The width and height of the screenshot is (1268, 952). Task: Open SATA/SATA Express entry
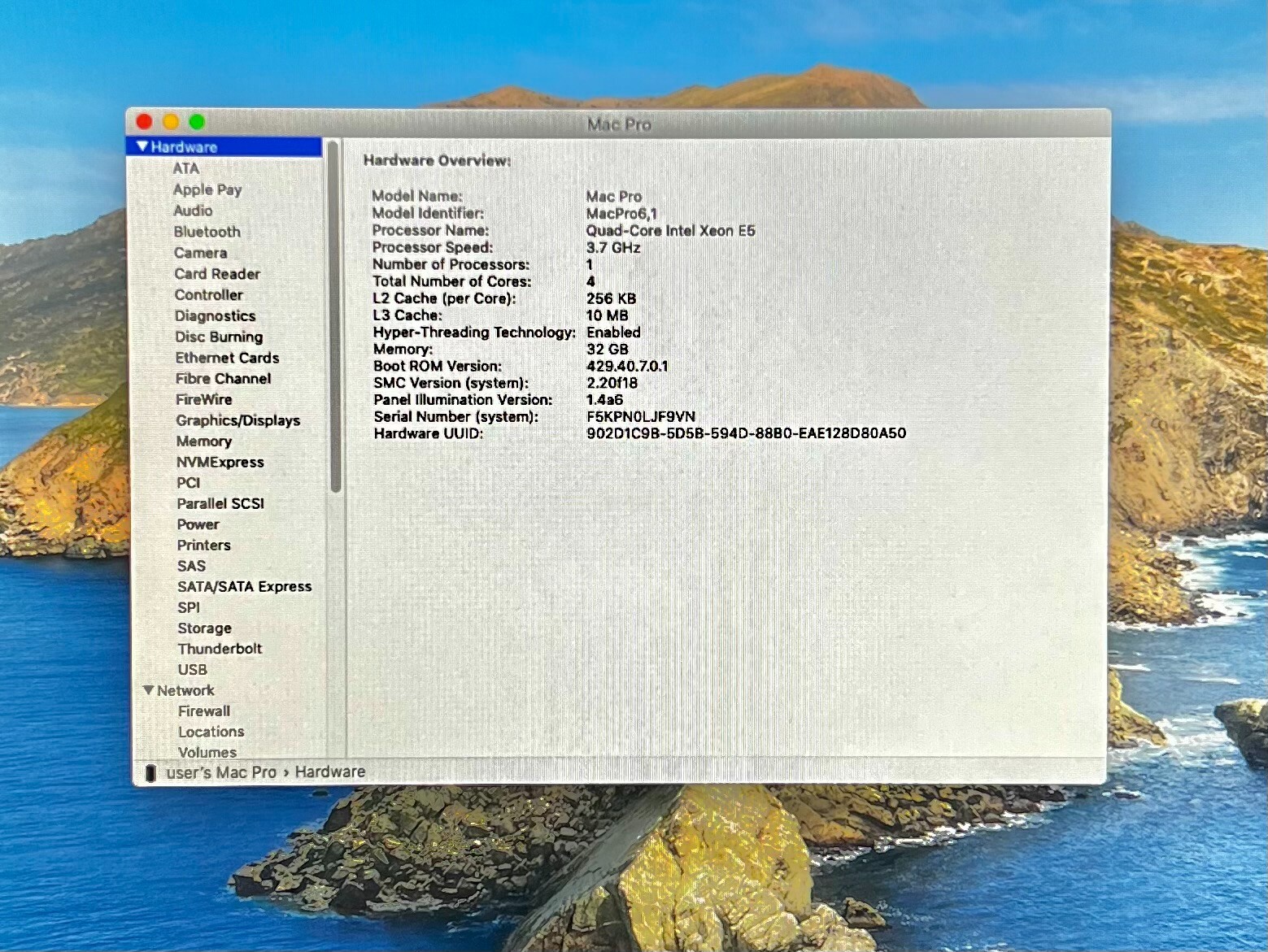click(245, 587)
